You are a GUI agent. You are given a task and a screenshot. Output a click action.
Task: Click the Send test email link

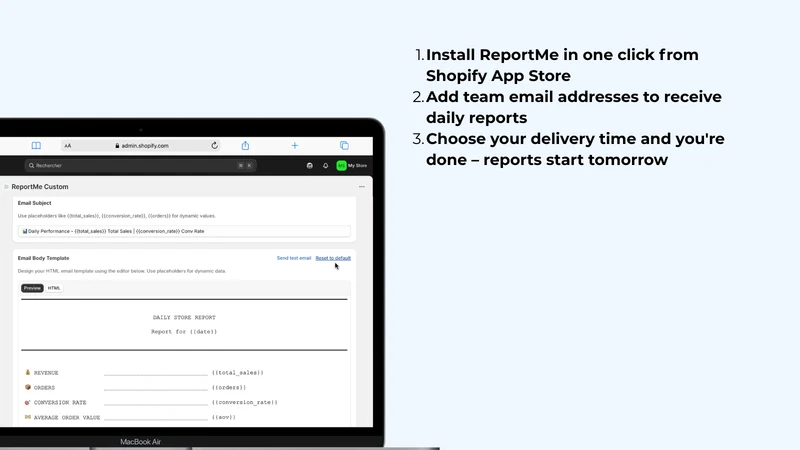pos(294,258)
